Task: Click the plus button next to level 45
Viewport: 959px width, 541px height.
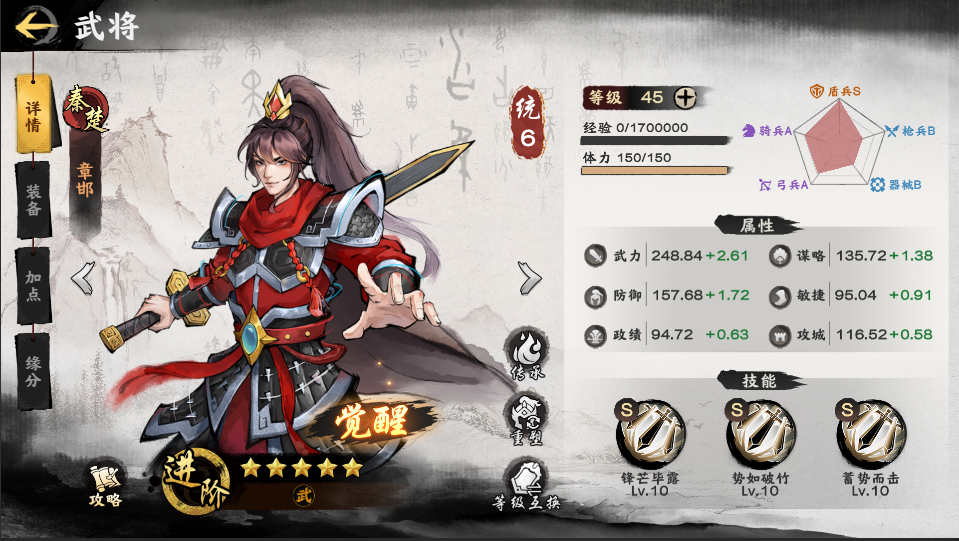Action: click(x=685, y=97)
